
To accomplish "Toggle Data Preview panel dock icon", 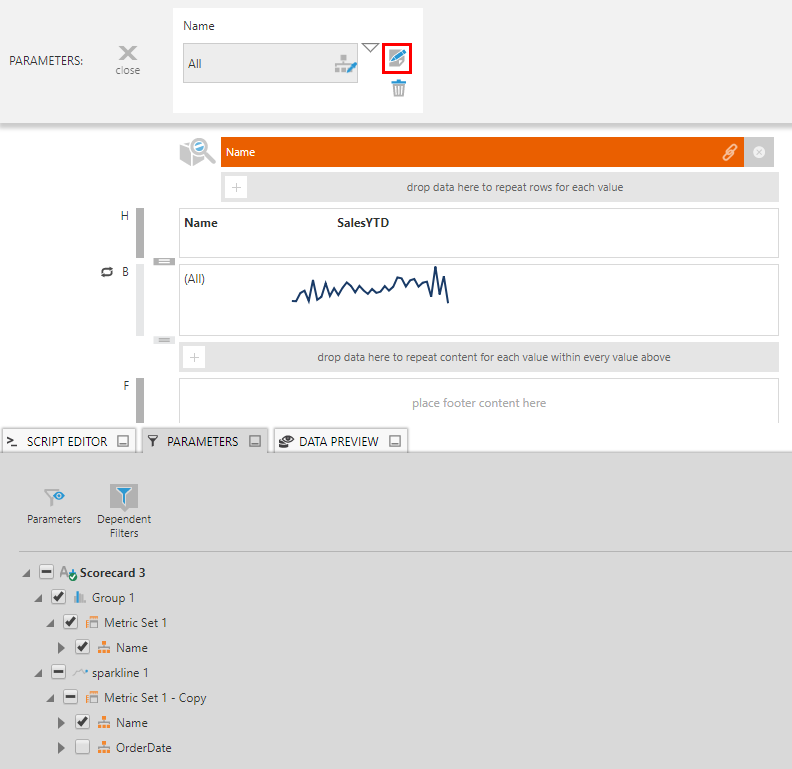I will tap(395, 441).
